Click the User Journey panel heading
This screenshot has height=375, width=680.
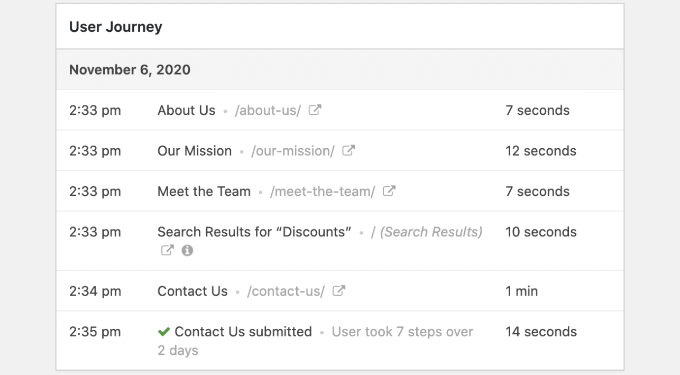[116, 27]
